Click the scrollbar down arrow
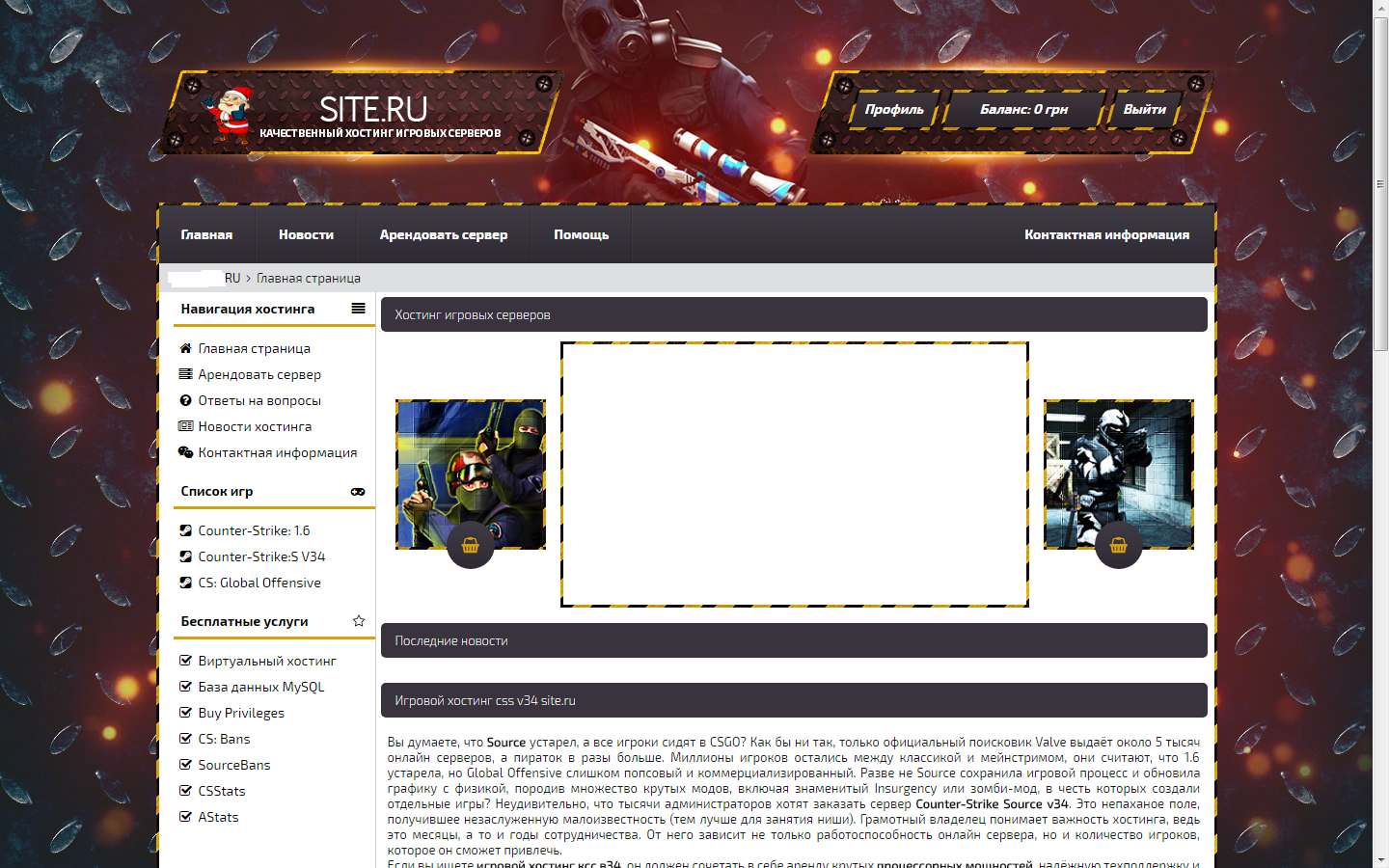The image size is (1389, 868). tap(1380, 859)
